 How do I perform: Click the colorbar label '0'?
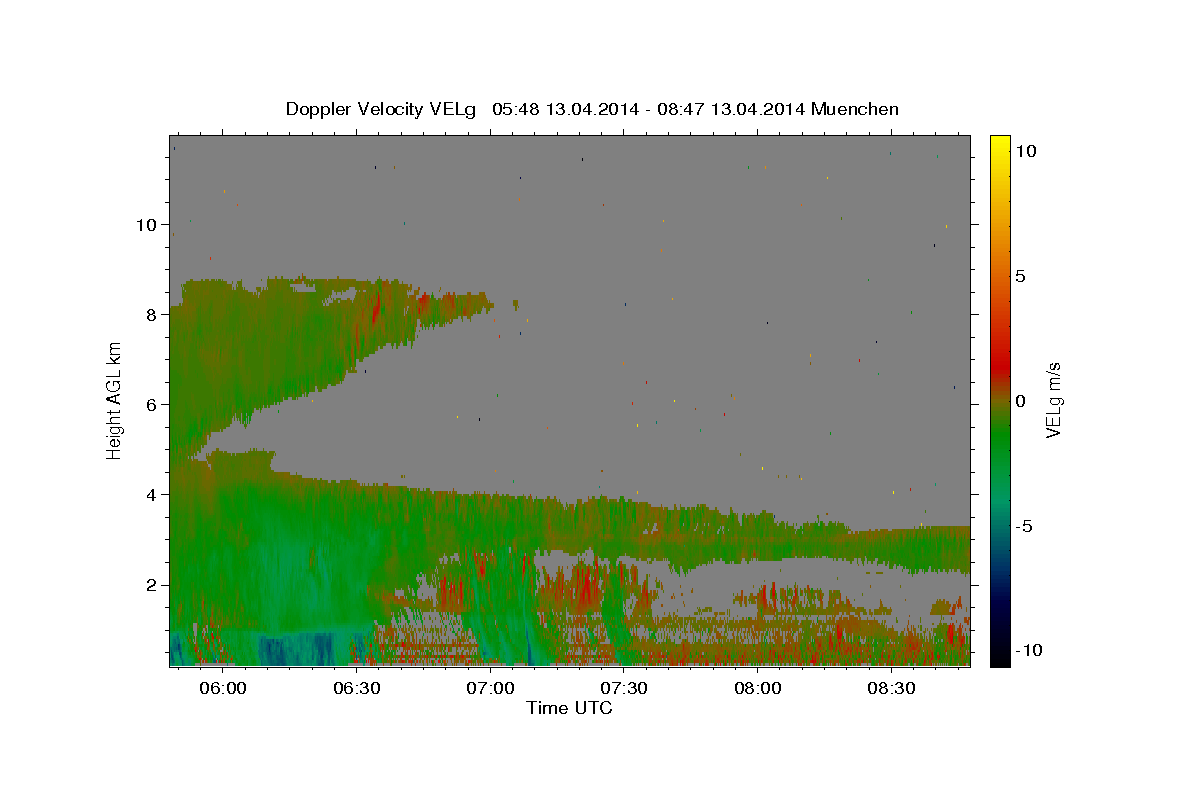(1020, 401)
